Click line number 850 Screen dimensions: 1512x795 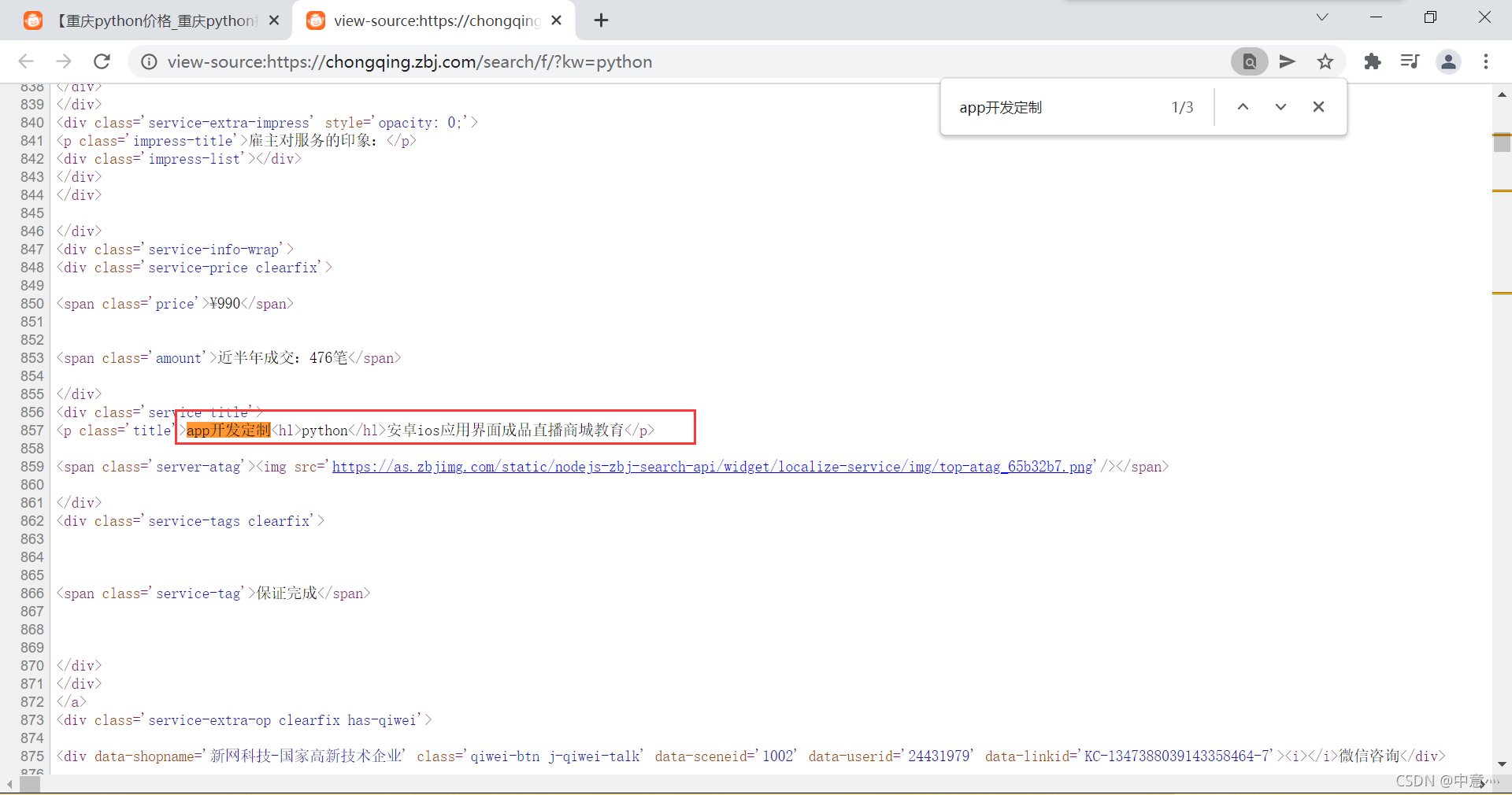[x=32, y=304]
